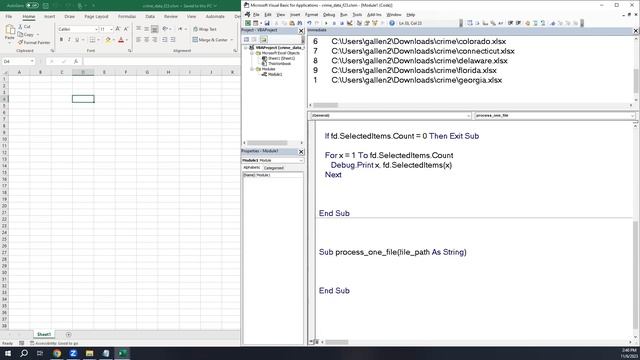This screenshot has height=360, width=640.
Task: Open the Borders dropdown in Excel
Action: click(x=98, y=40)
